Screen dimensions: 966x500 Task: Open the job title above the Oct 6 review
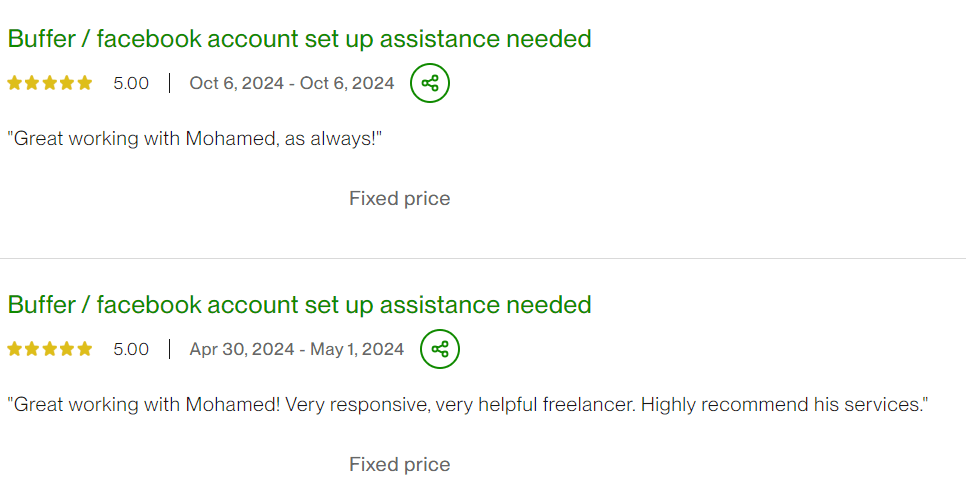coord(299,39)
